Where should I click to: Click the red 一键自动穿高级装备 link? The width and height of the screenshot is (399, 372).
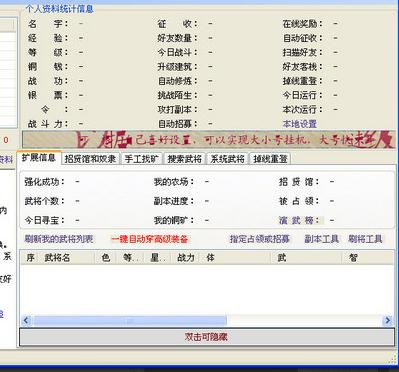[x=149, y=239]
